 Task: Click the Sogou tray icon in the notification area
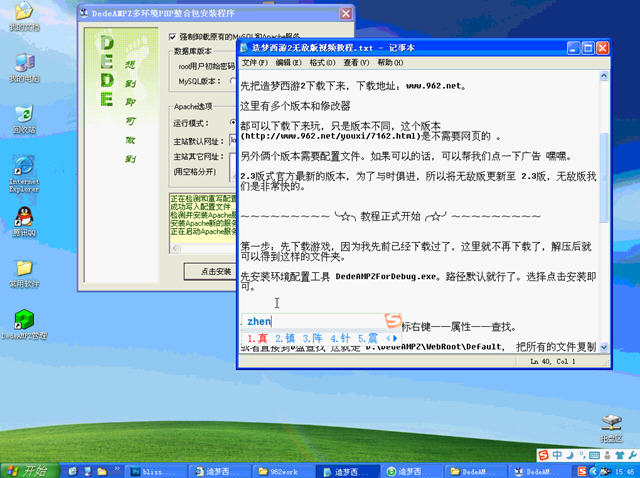[582, 471]
